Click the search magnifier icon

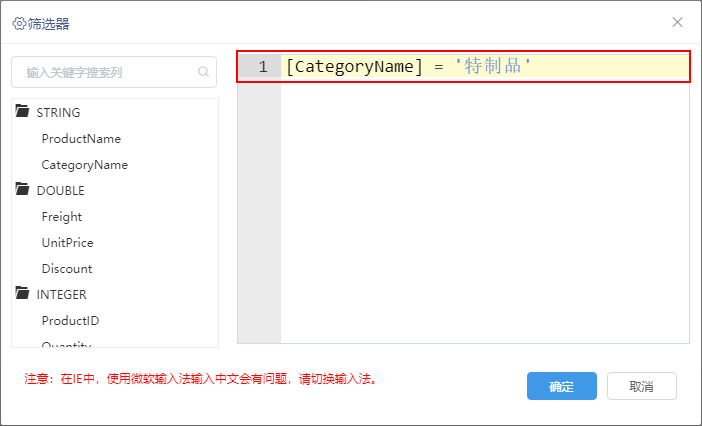coord(203,72)
